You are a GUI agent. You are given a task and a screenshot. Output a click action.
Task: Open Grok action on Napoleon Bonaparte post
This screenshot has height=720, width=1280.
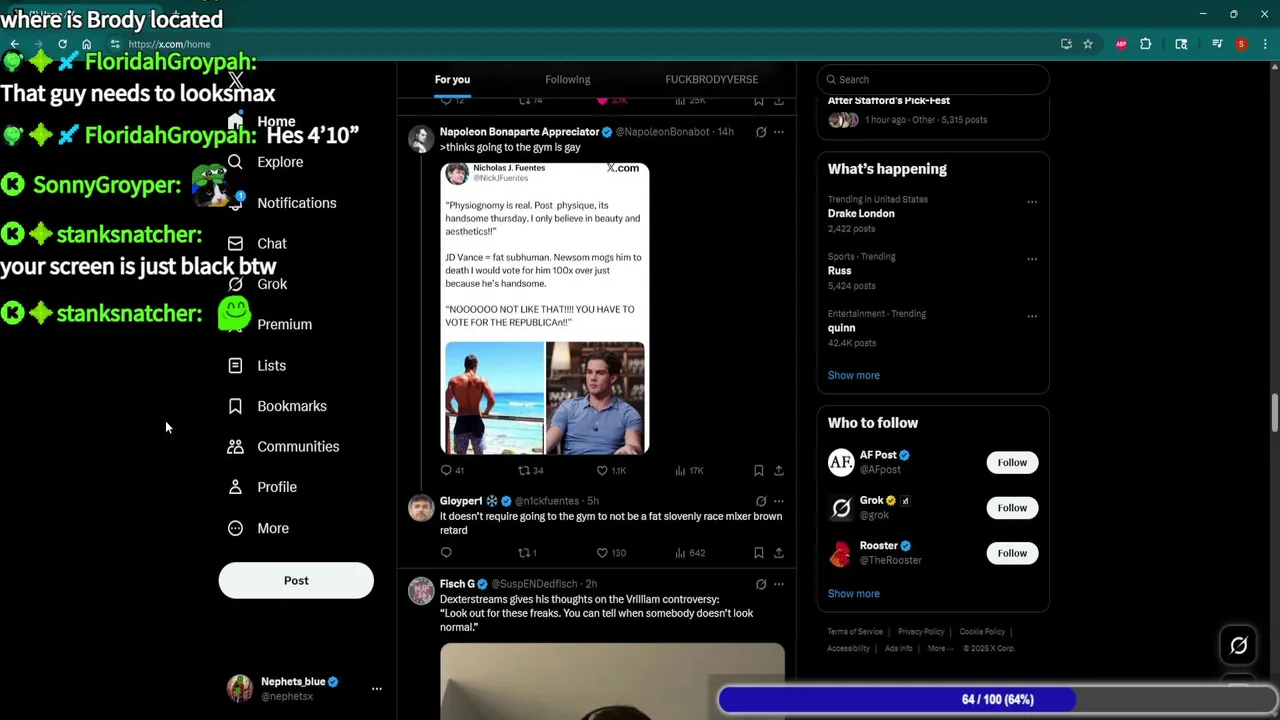pos(761,132)
